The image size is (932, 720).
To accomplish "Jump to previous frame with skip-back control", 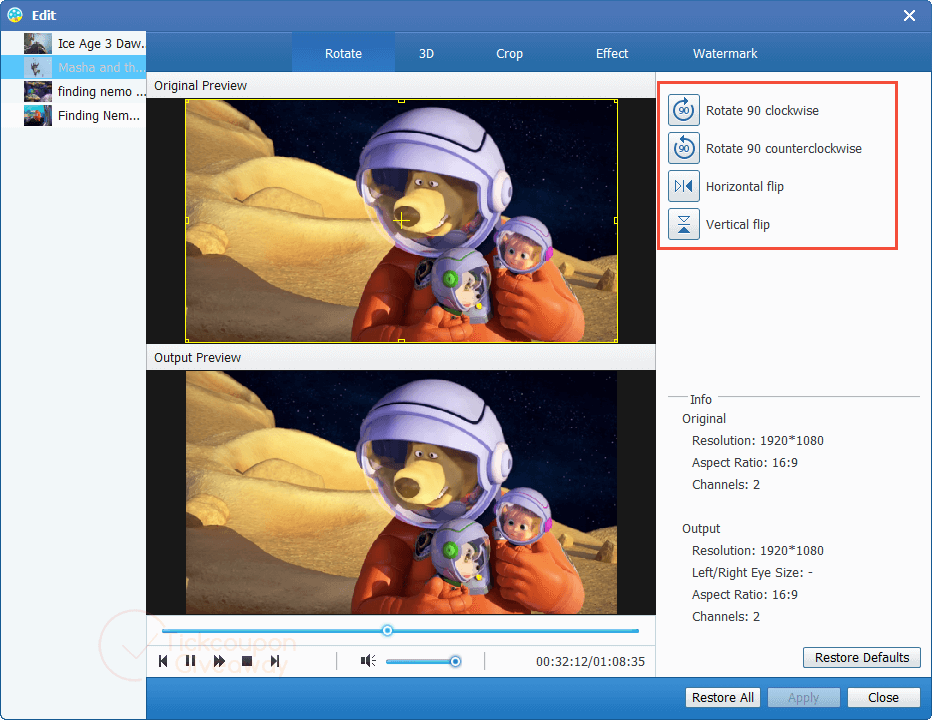I will pos(163,661).
